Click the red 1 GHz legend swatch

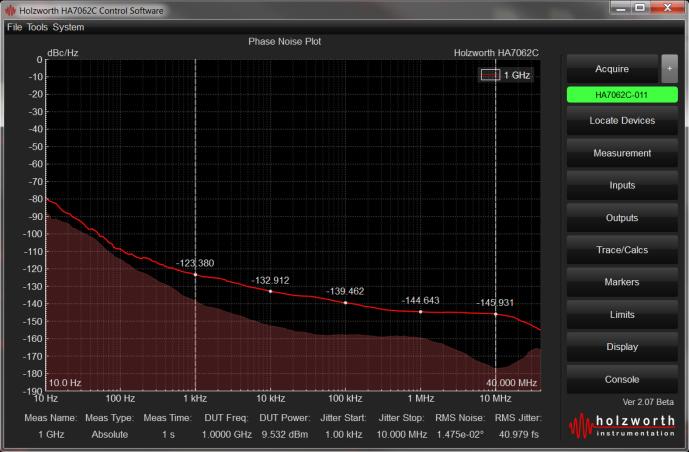490,75
